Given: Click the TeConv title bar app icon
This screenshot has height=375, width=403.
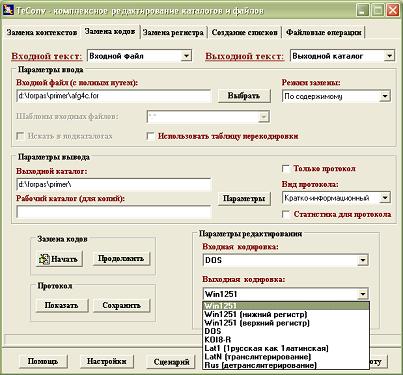Looking at the screenshot, I should pos(8,10).
